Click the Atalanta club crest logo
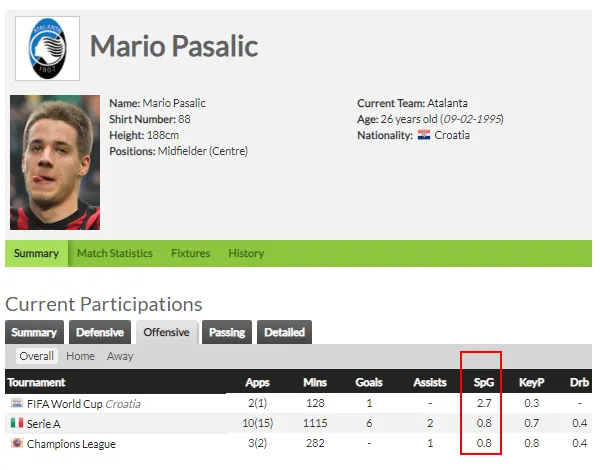The width and height of the screenshot is (600, 470). 47,48
